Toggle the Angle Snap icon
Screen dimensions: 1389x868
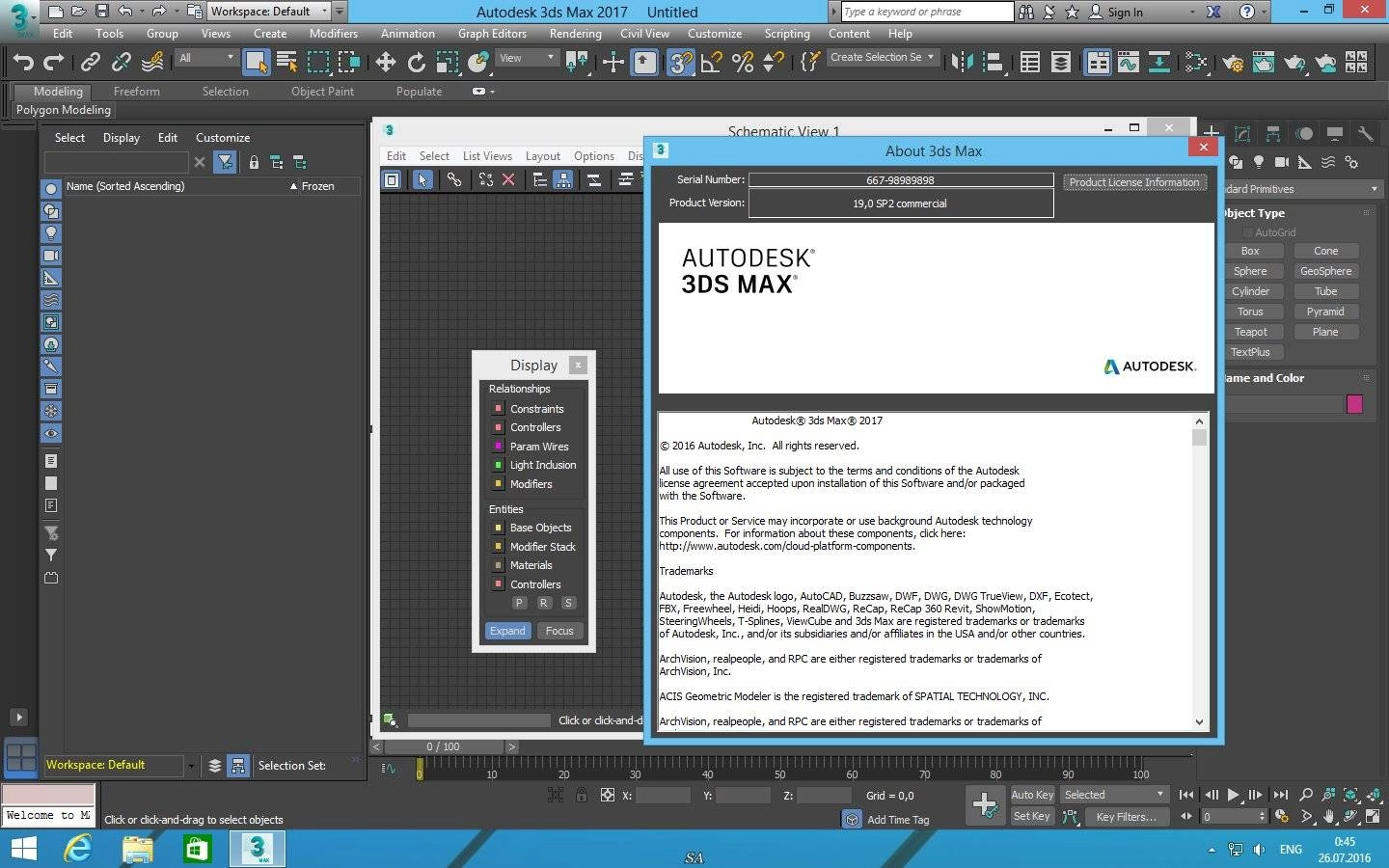click(712, 63)
